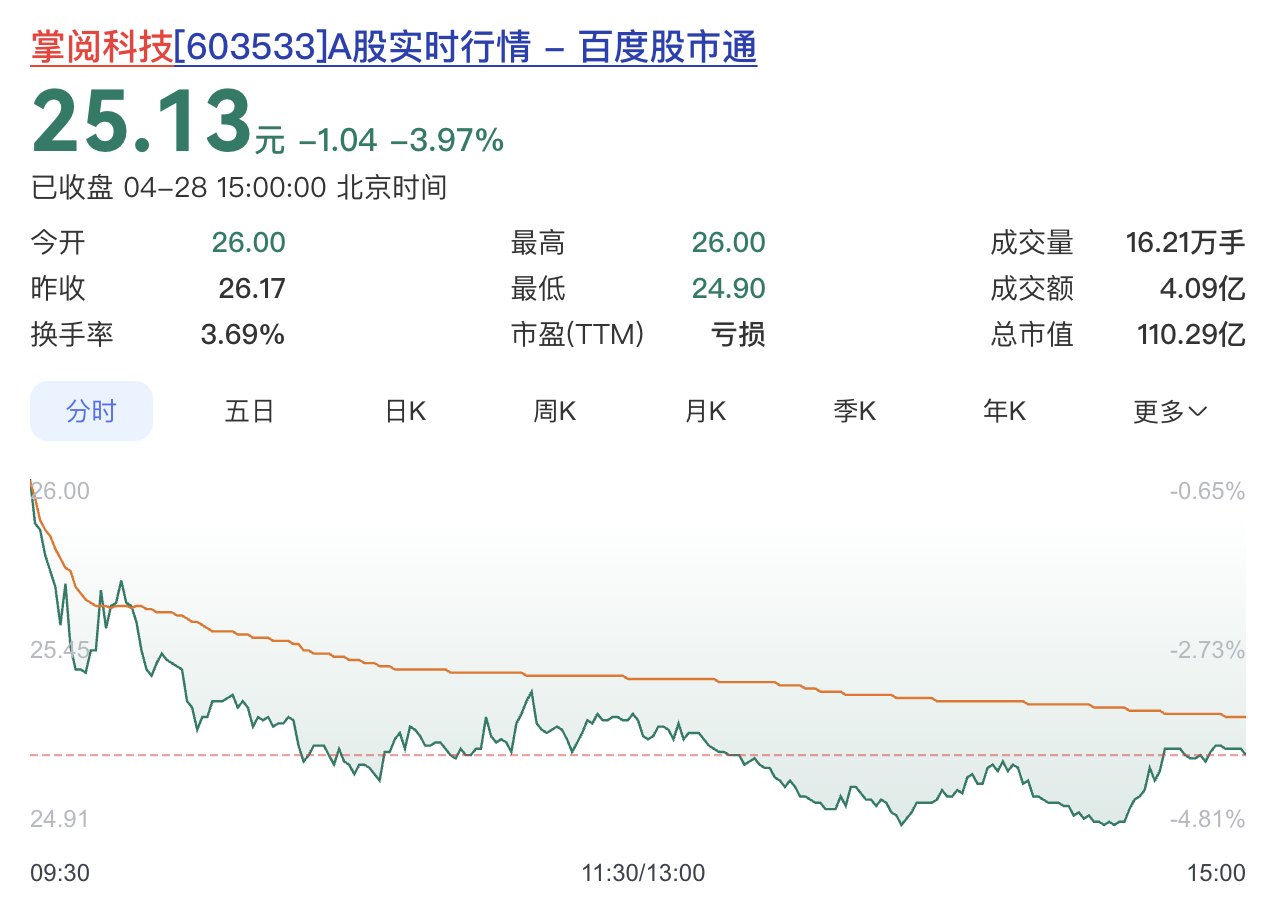Select the highlighted 分时 tab
This screenshot has height=906, width=1278.
[x=91, y=410]
